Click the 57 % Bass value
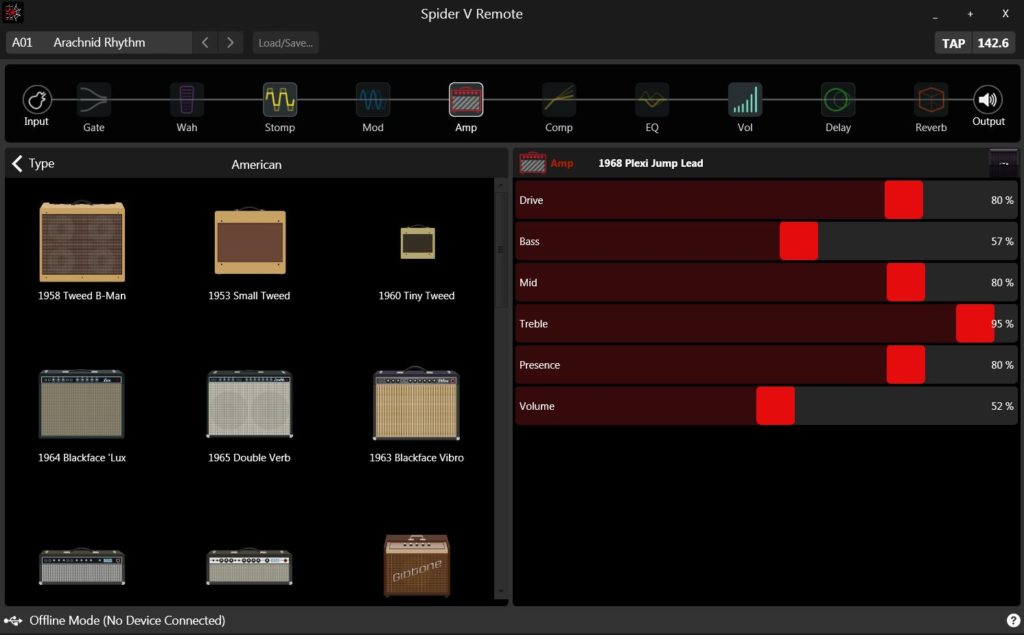Image resolution: width=1024 pixels, height=635 pixels. [x=1002, y=242]
